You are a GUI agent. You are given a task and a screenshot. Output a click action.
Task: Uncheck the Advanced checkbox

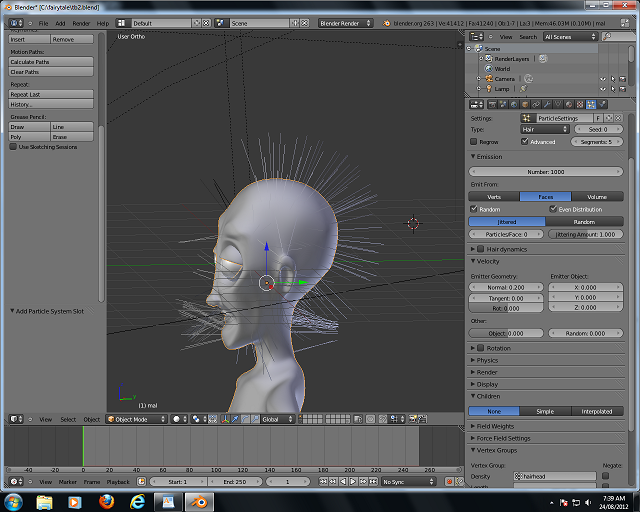pos(524,141)
